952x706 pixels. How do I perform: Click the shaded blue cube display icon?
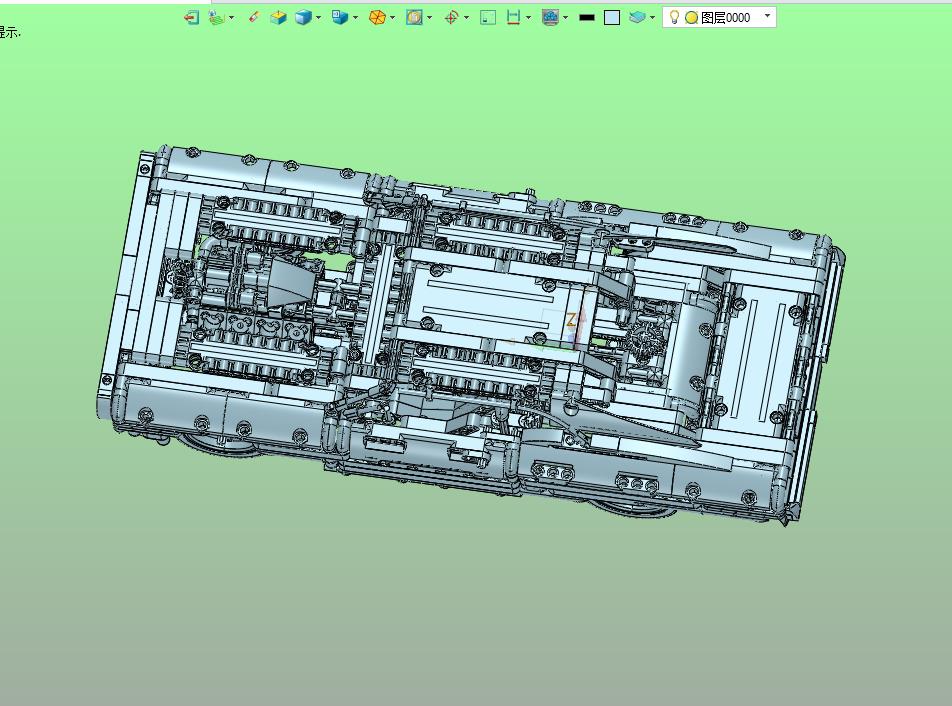point(303,18)
